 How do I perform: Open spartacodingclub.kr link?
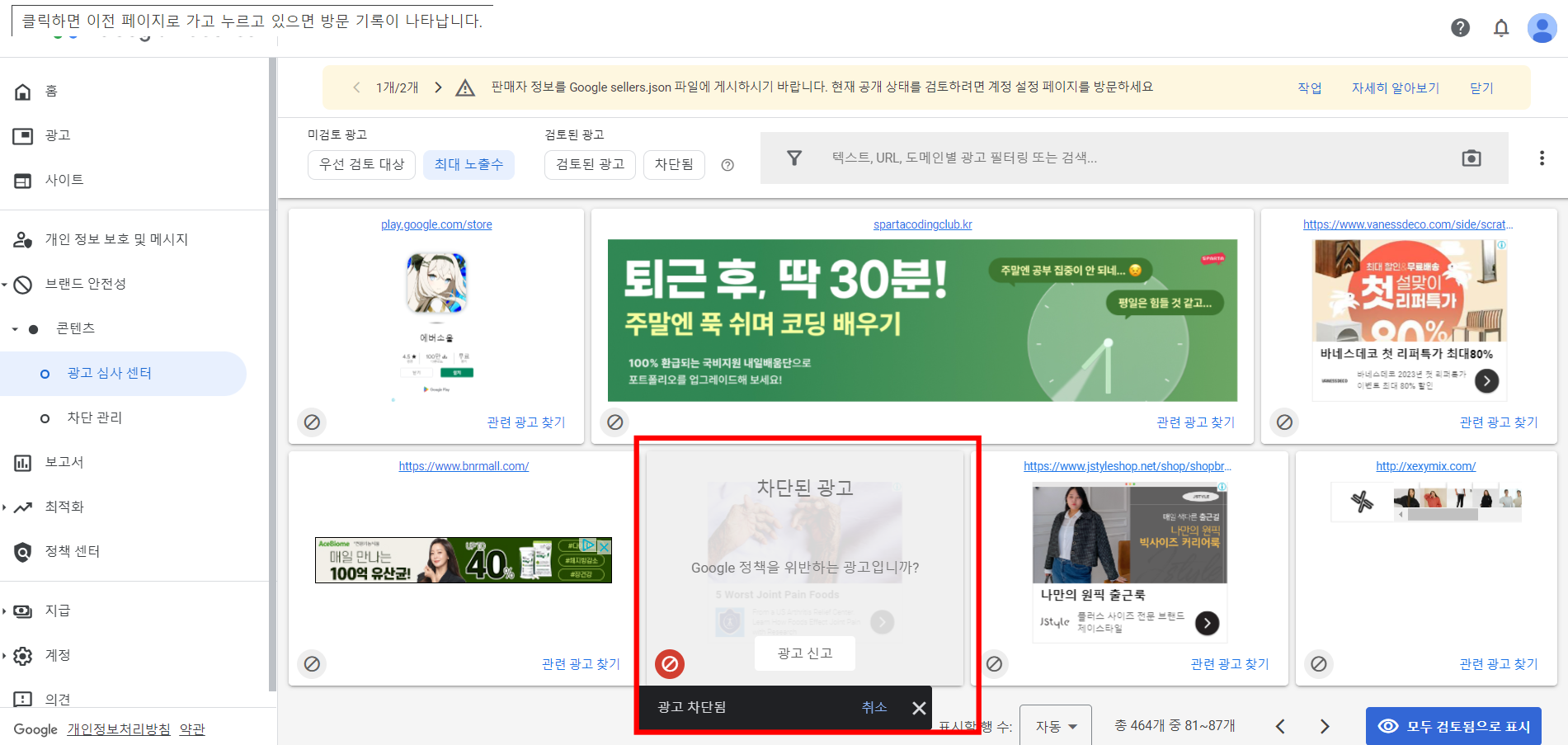coord(923,224)
